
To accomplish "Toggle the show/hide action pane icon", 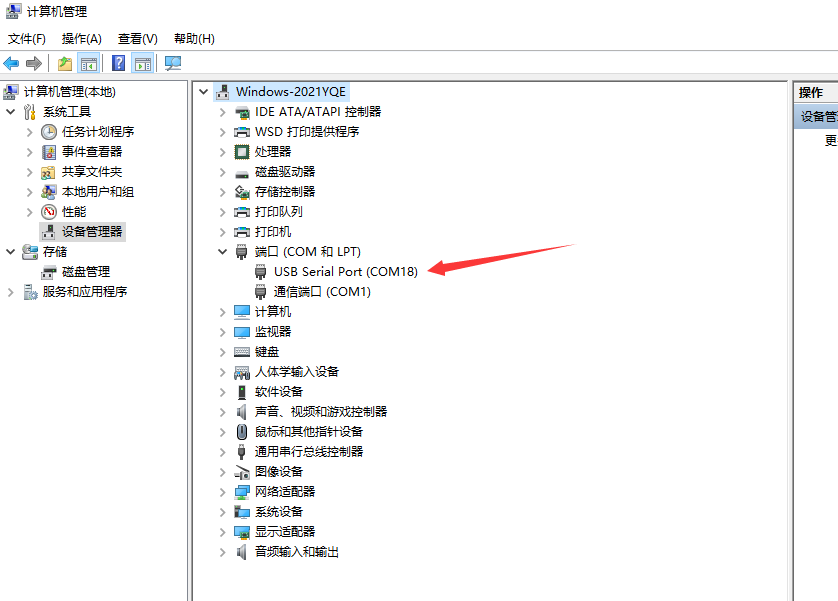I will click(x=143, y=64).
